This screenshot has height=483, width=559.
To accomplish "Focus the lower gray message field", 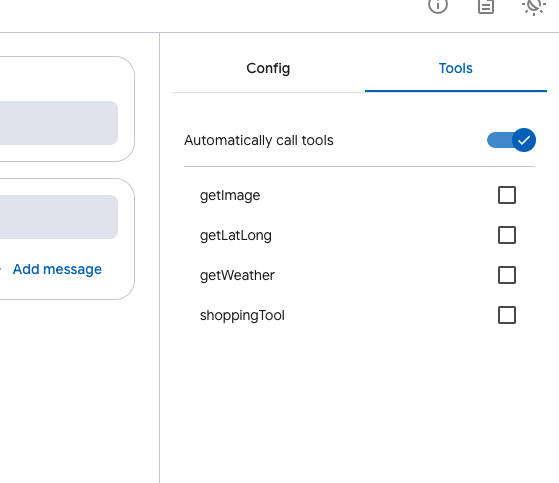I will pos(59,217).
